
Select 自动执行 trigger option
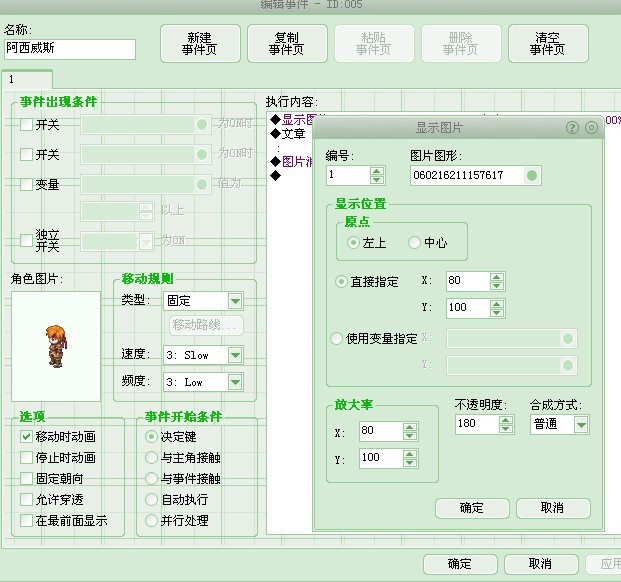click(x=151, y=499)
